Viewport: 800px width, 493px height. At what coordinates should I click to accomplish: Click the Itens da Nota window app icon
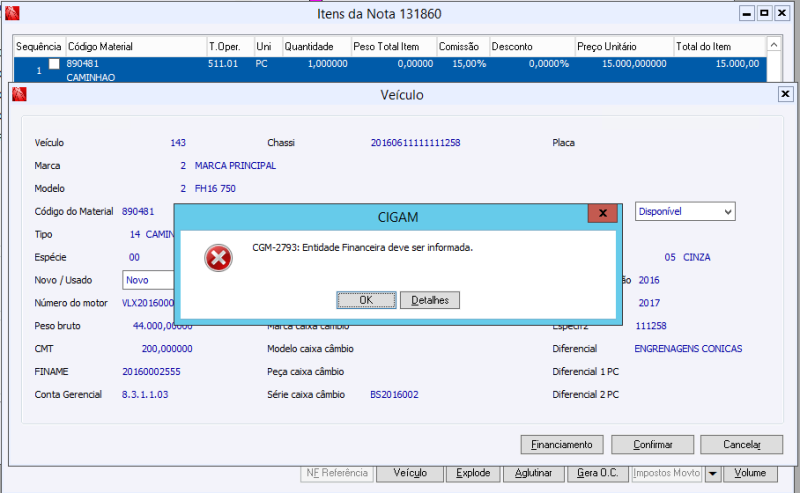click(x=12, y=13)
